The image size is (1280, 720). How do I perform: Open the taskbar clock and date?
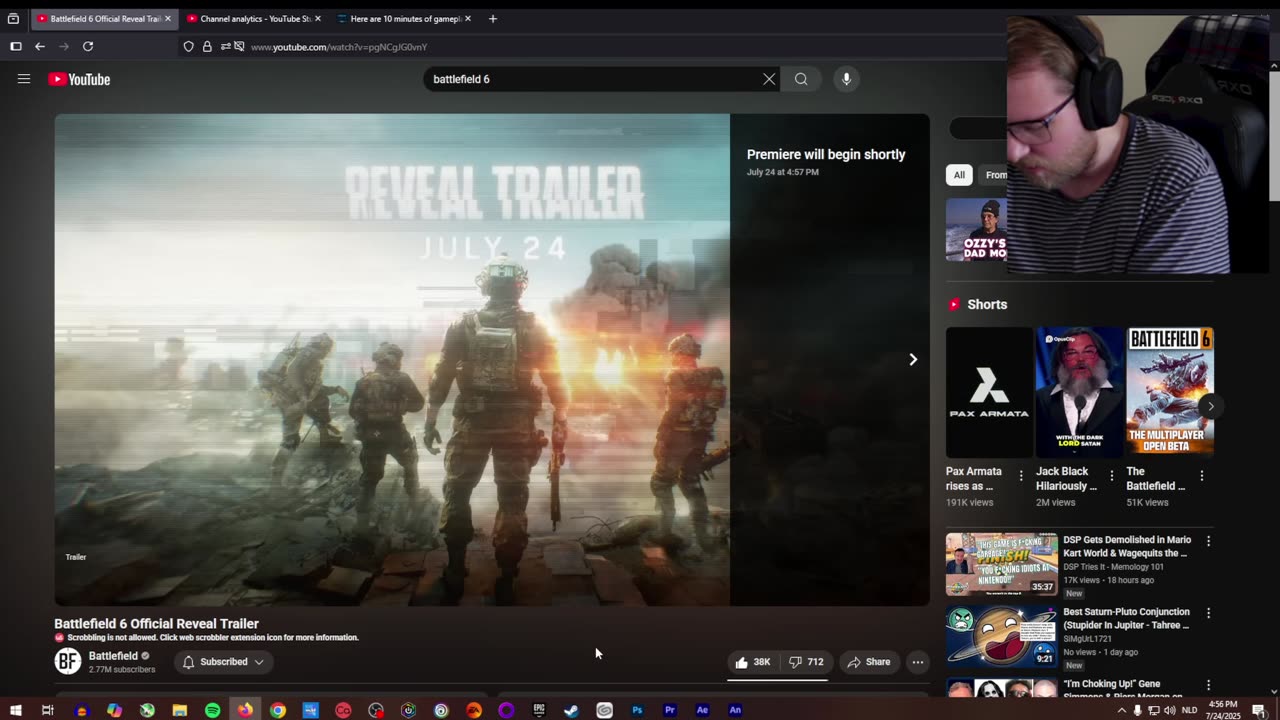pyautogui.click(x=1223, y=710)
